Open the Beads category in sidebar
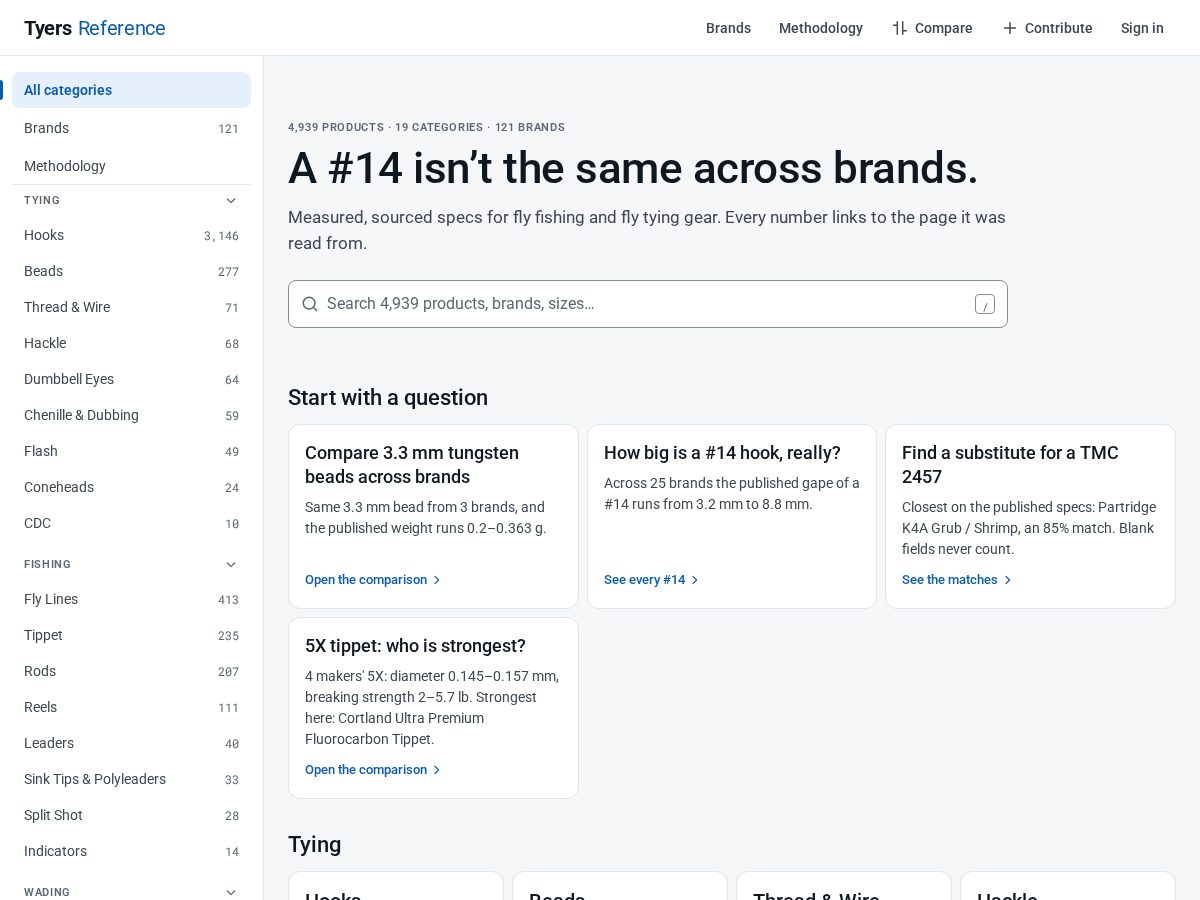This screenshot has height=900, width=1200. pos(131,271)
